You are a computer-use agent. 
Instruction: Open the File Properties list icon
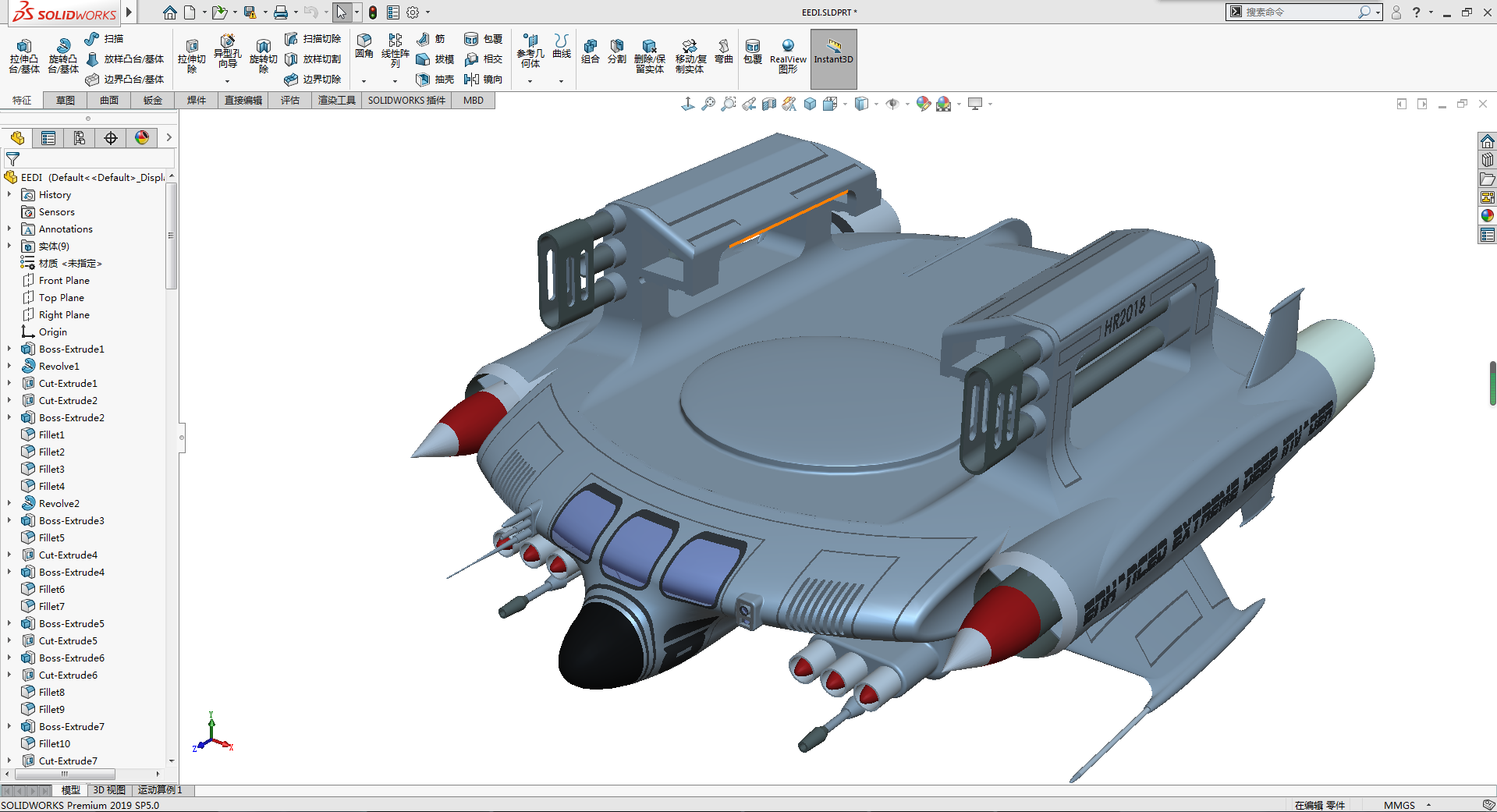coord(393,12)
